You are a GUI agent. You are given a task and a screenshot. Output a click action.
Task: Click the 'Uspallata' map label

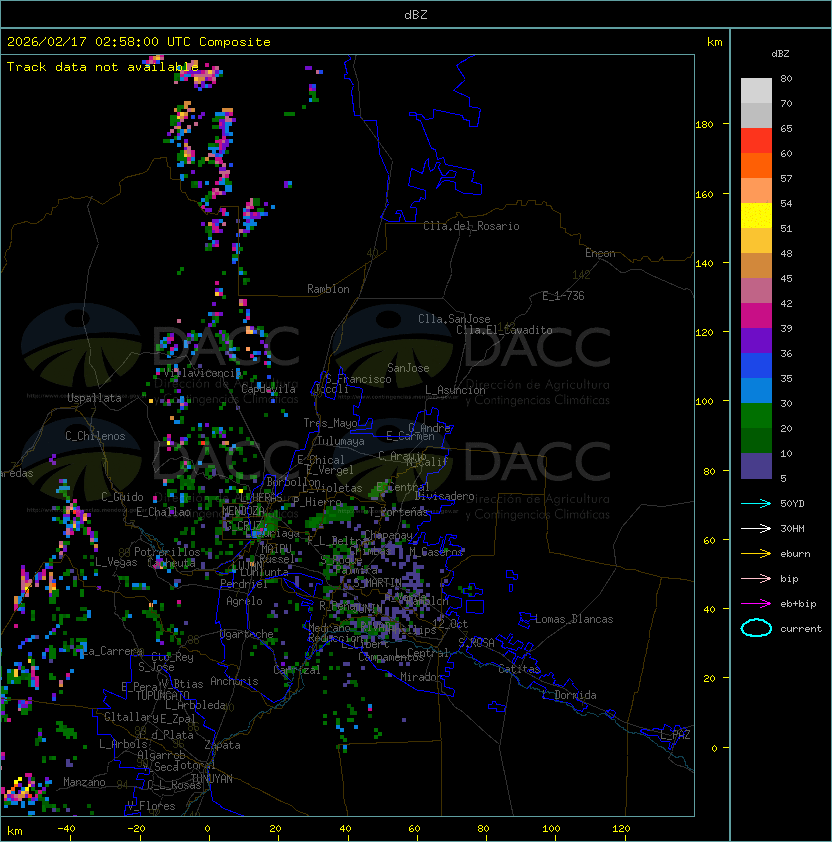click(94, 398)
